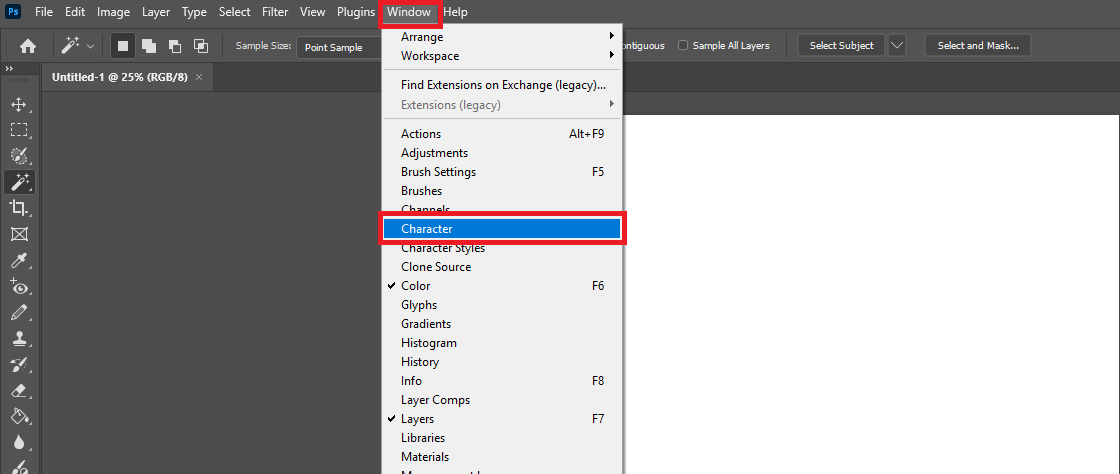Pick the Clone Stamp tool
1120x474 pixels.
tap(18, 339)
